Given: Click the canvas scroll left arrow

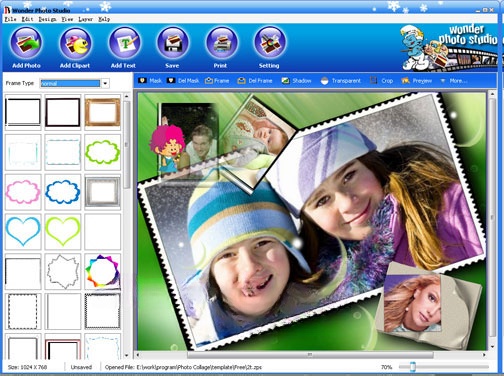Looking at the screenshot, I should pos(138,355).
